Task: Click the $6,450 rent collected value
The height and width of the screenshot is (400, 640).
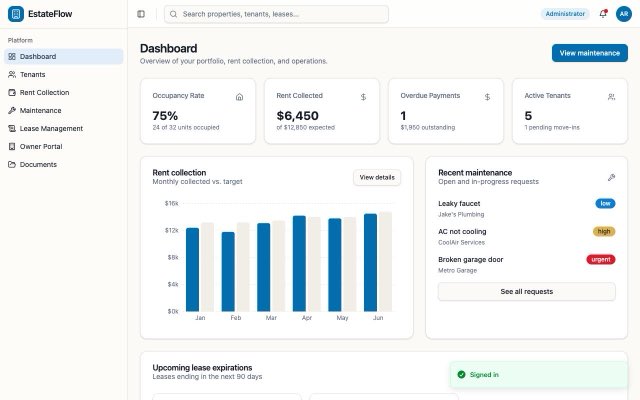Action: pyautogui.click(x=298, y=116)
